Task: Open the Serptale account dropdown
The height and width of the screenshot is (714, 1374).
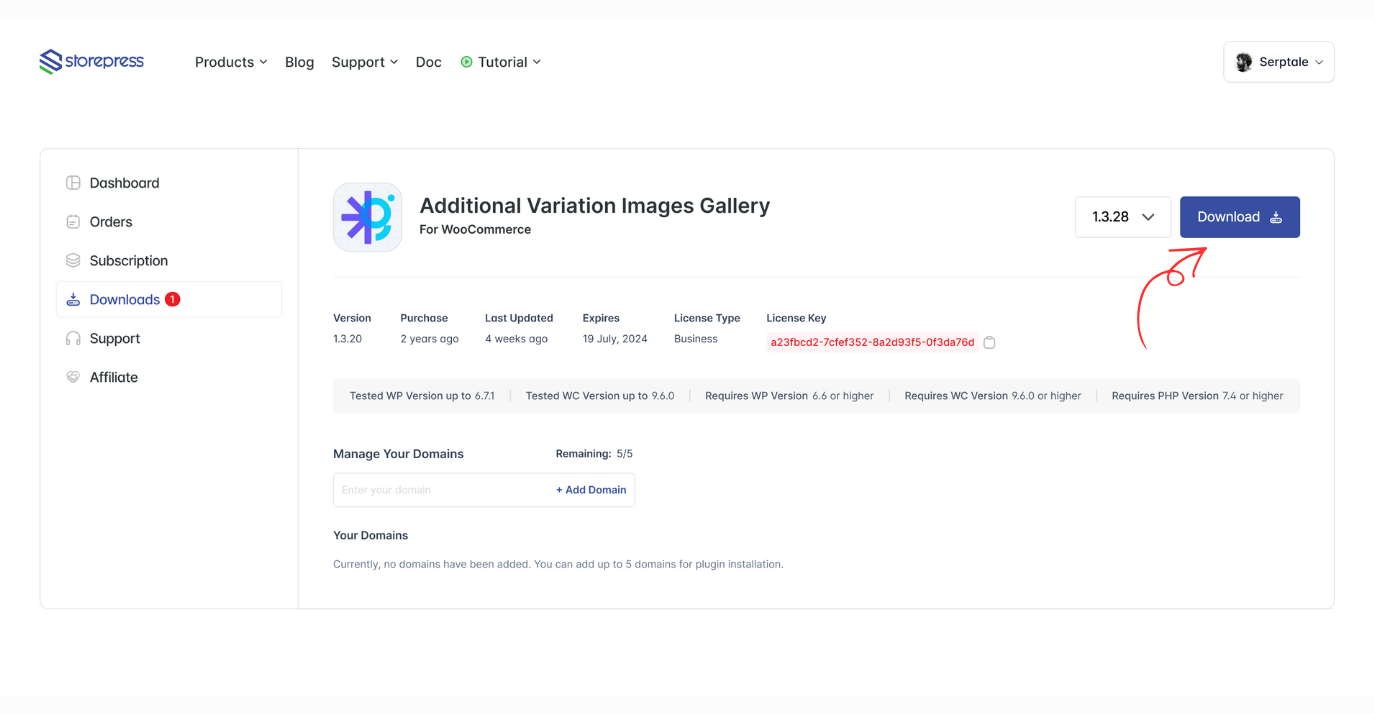Action: tap(1279, 61)
